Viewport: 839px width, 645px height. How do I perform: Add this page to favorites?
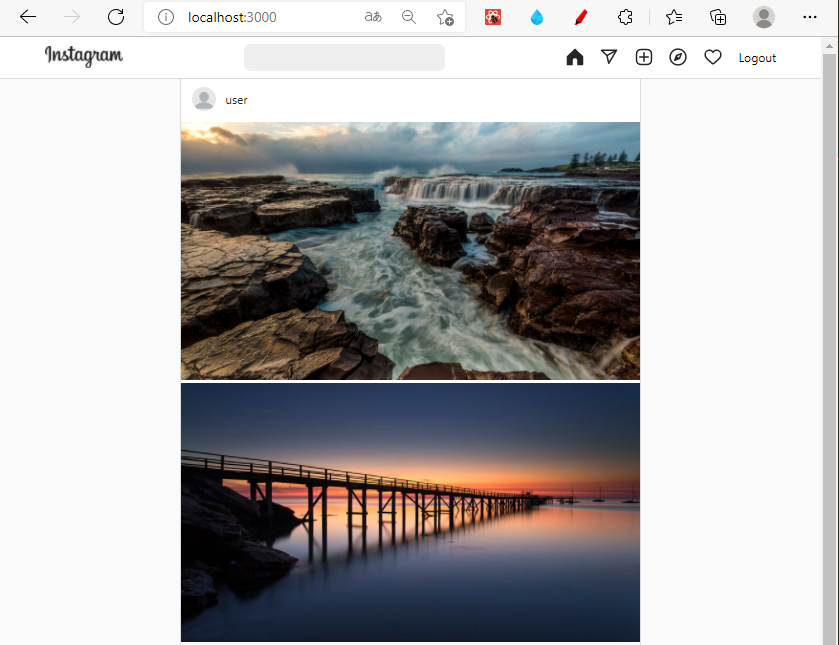coord(445,17)
